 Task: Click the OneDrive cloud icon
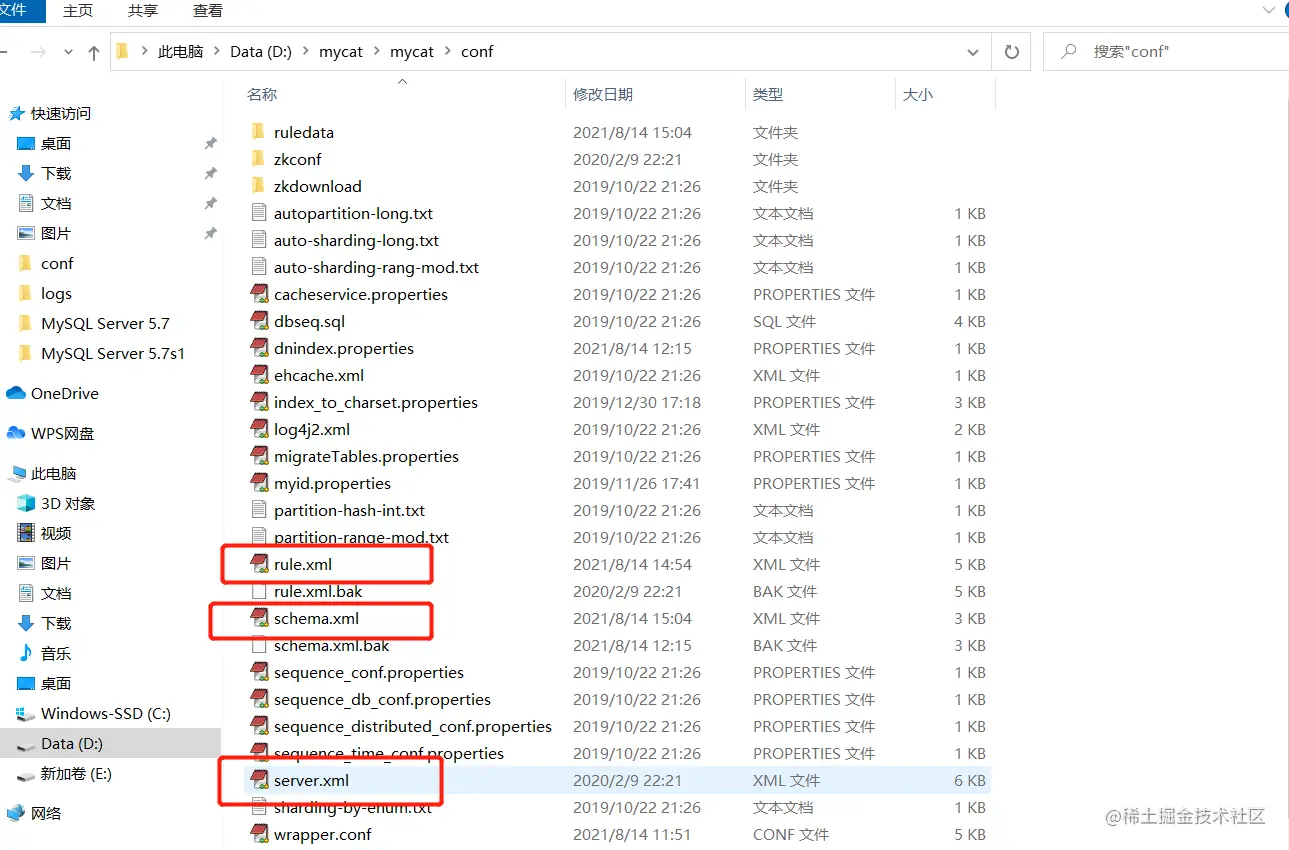click(16, 393)
